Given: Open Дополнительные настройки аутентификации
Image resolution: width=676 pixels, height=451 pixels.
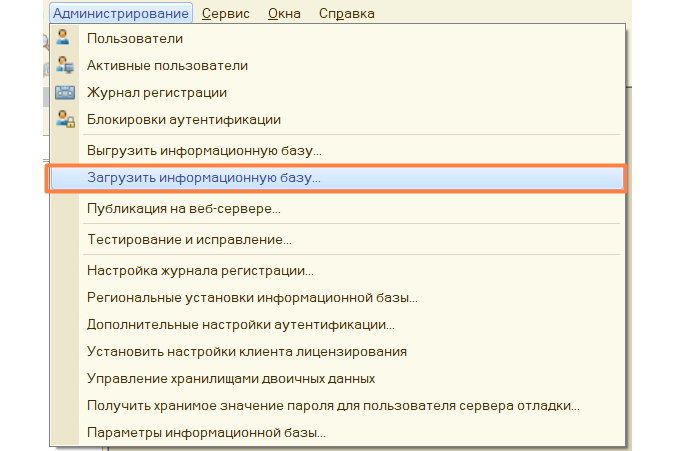Looking at the screenshot, I should pos(338,325).
